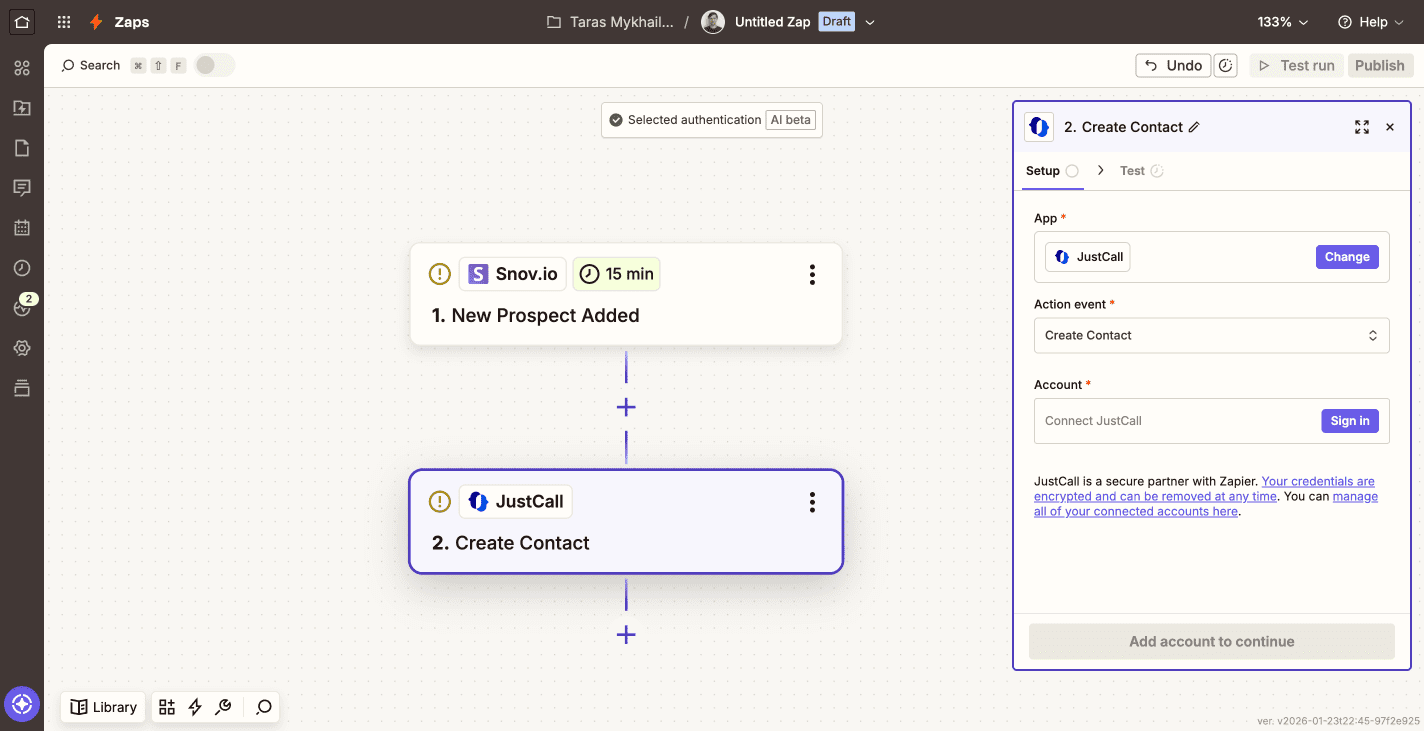This screenshot has height=731, width=1424.
Task: Open 'manage all of your connected accounts' link
Action: tap(1355, 497)
